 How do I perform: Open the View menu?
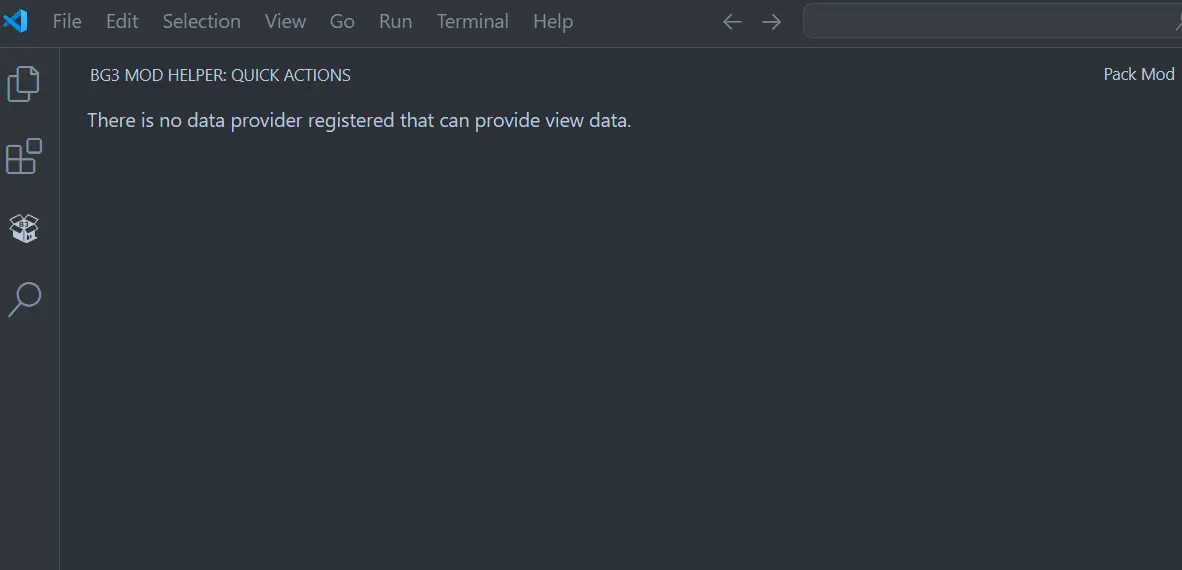click(x=285, y=21)
